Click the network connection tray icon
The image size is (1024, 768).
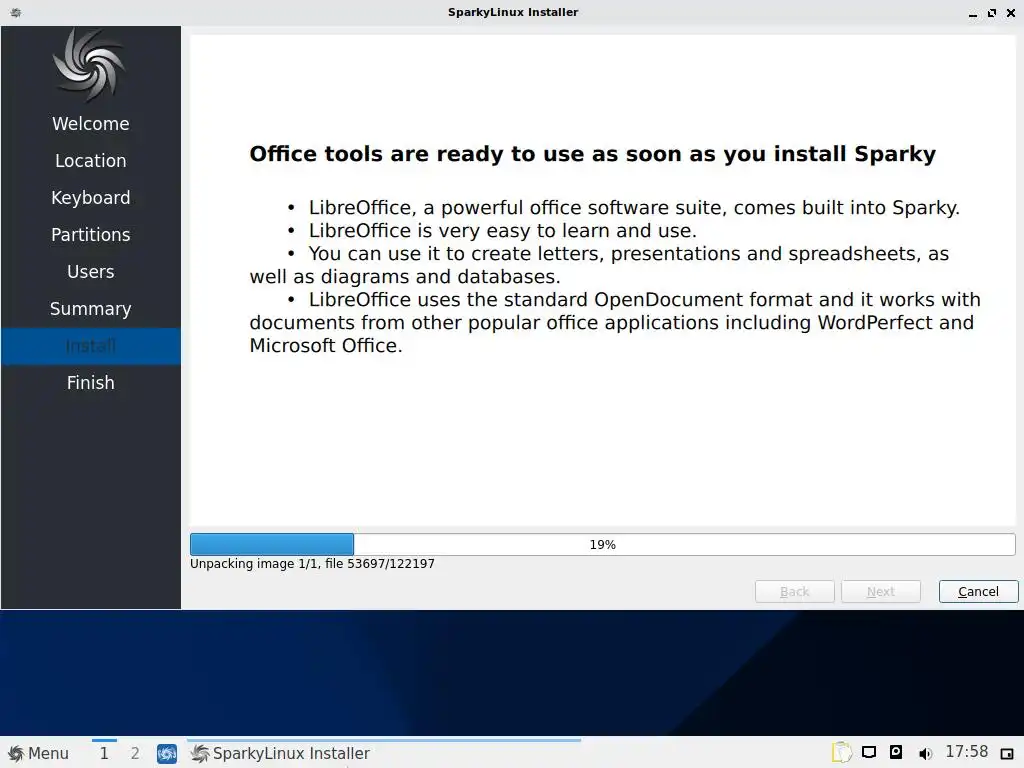click(x=869, y=752)
